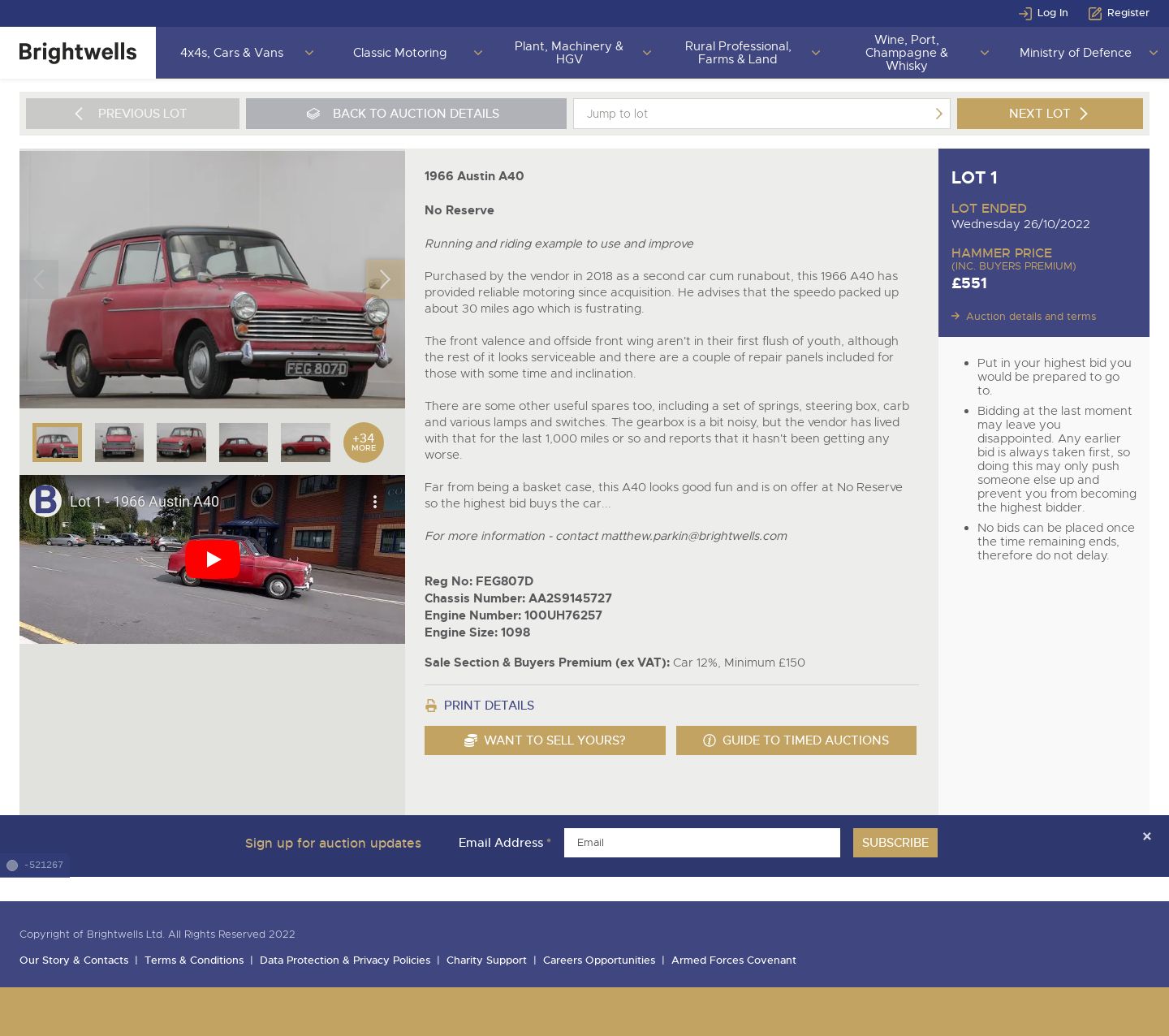Click the Print Details link
Screen dimensions: 1169x1036
[489, 706]
